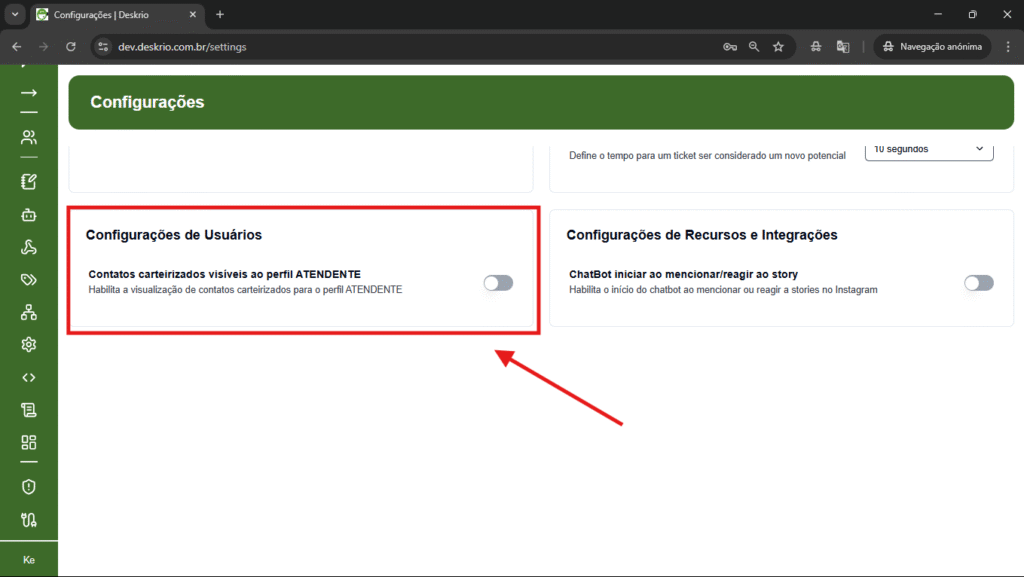Open the tags icon in sidebar
Screen dimensions: 1024x577
tap(29, 280)
